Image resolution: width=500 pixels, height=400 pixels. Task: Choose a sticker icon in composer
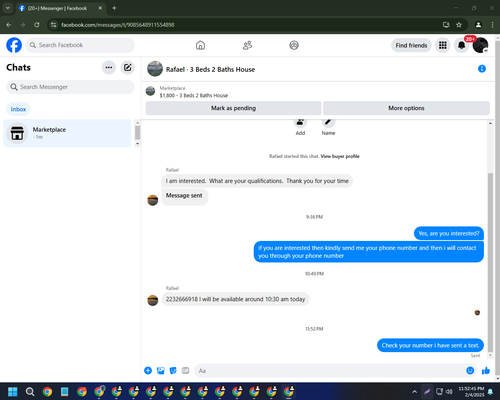[173, 370]
